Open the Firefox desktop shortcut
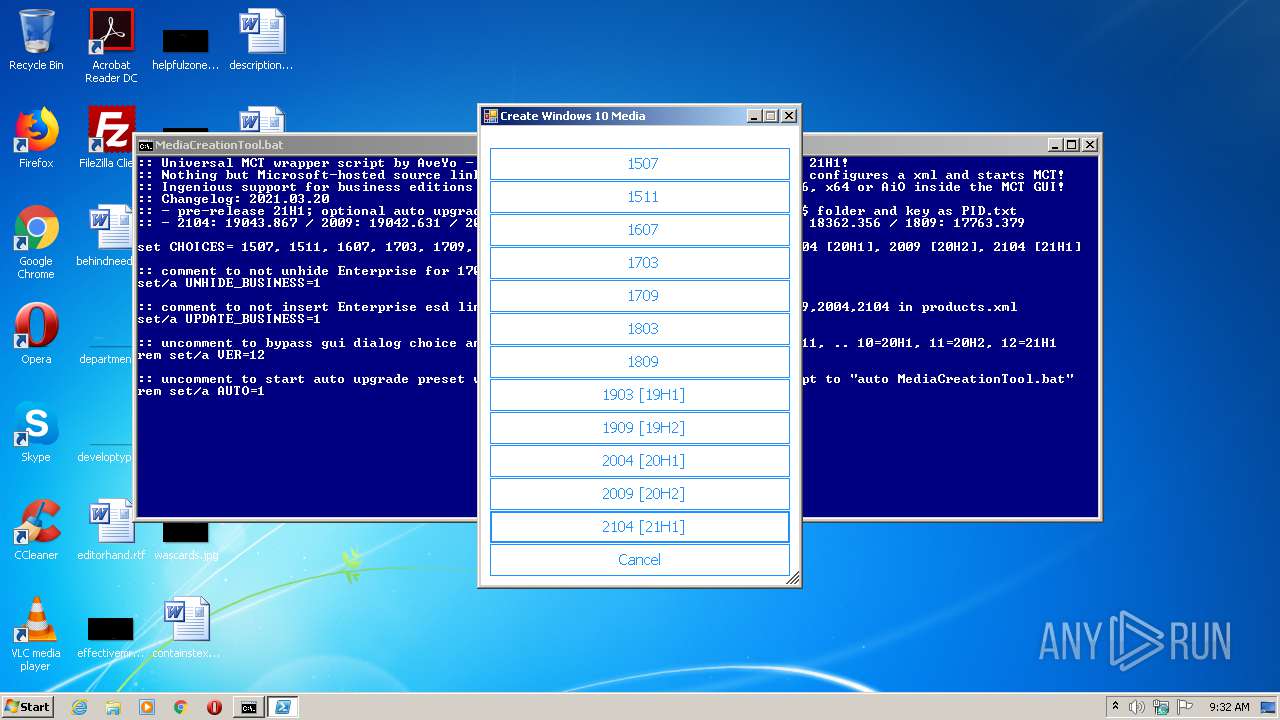 pyautogui.click(x=36, y=138)
